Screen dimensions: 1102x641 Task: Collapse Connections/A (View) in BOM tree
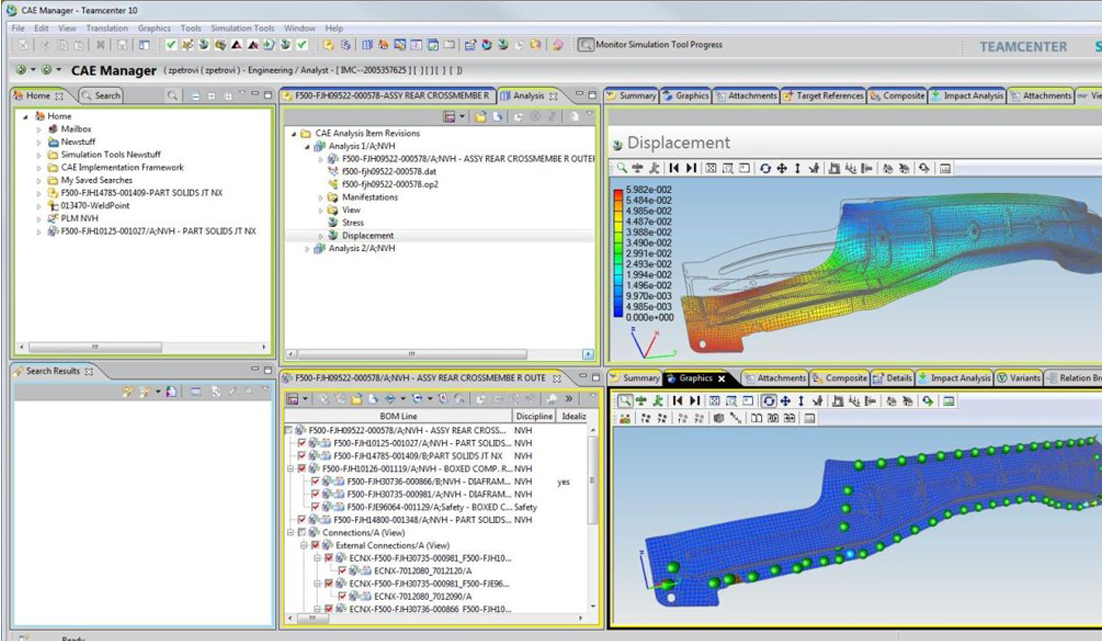[290, 533]
